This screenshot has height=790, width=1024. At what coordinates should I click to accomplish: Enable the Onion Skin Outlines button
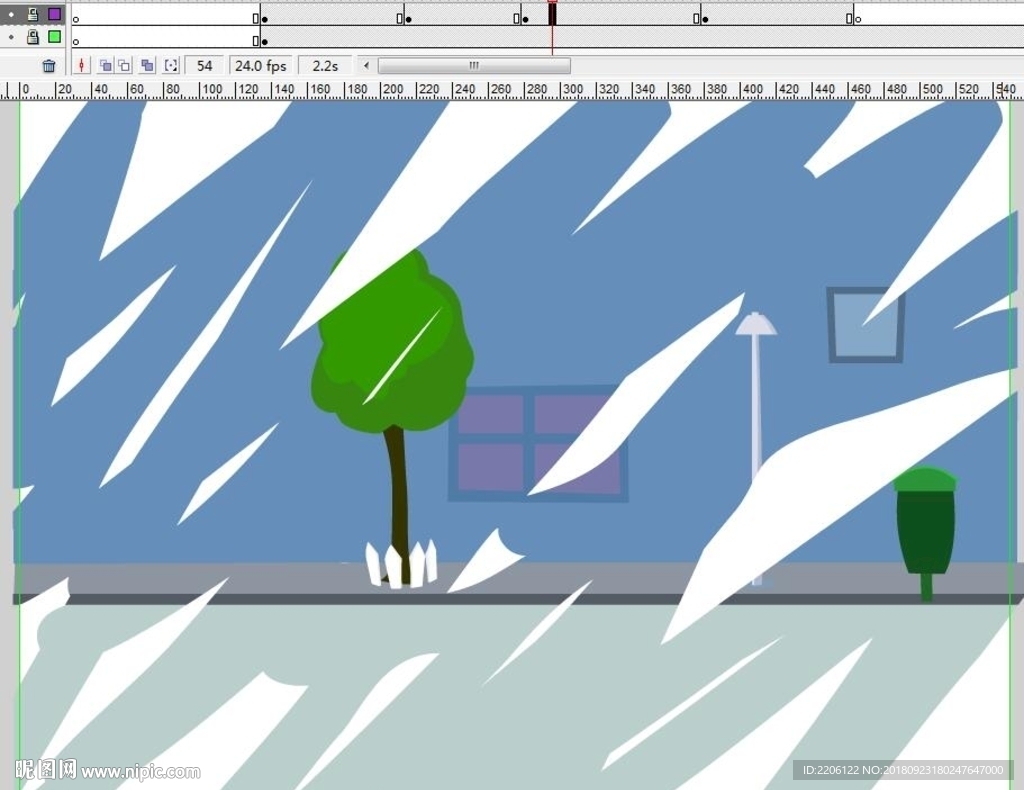click(x=124, y=66)
